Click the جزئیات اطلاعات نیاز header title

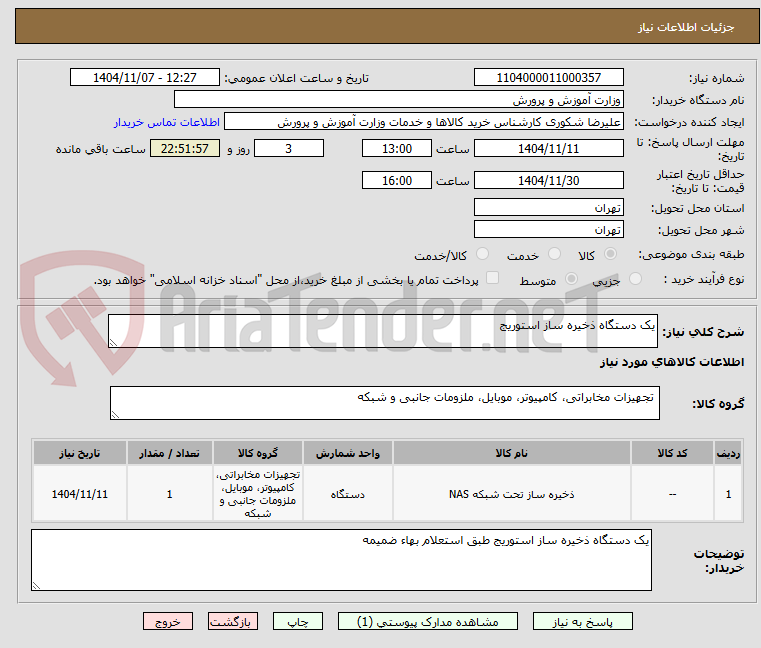point(686,27)
